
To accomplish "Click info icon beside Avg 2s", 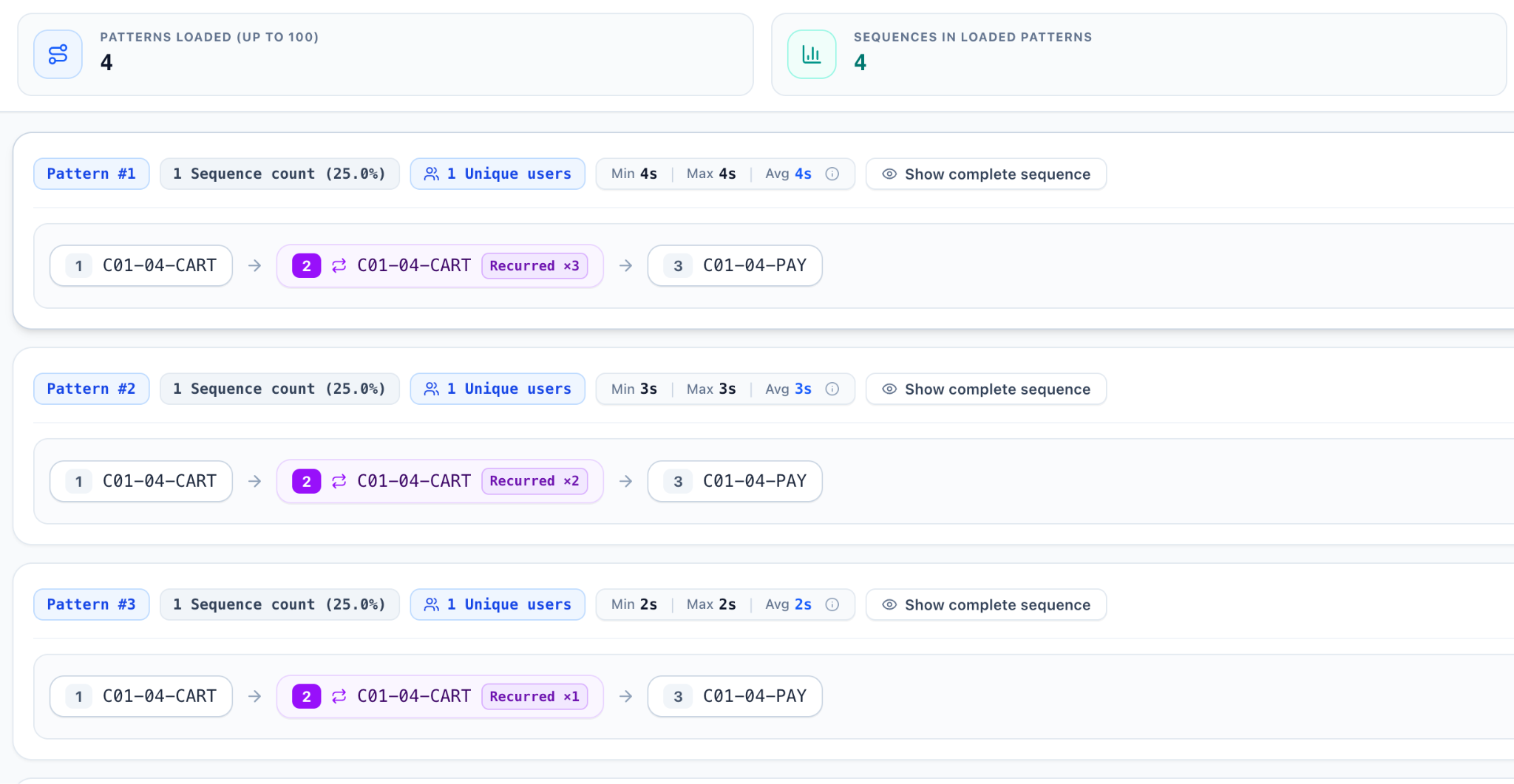I will click(832, 604).
